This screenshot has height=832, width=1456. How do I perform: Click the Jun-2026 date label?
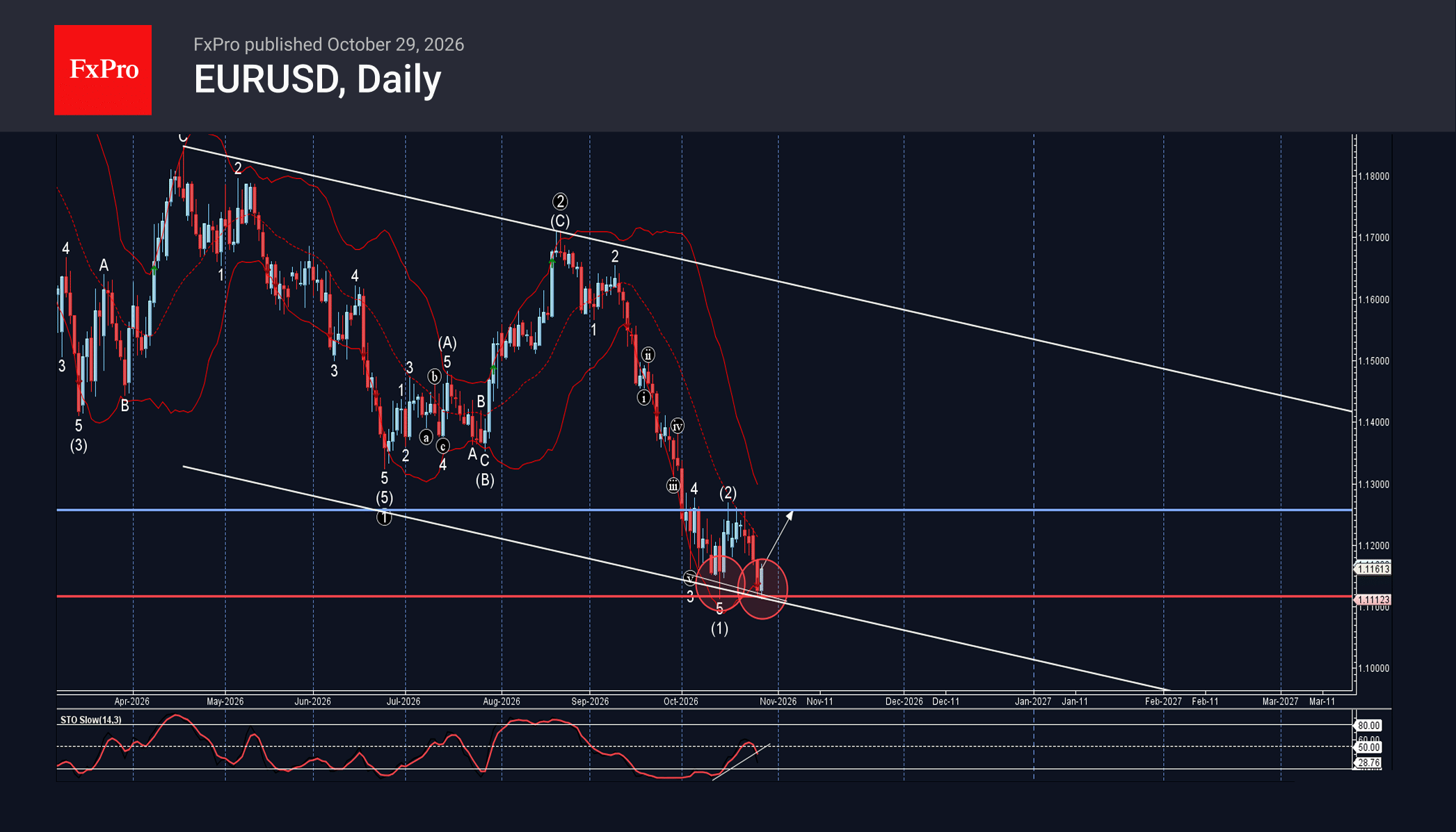coord(312,701)
